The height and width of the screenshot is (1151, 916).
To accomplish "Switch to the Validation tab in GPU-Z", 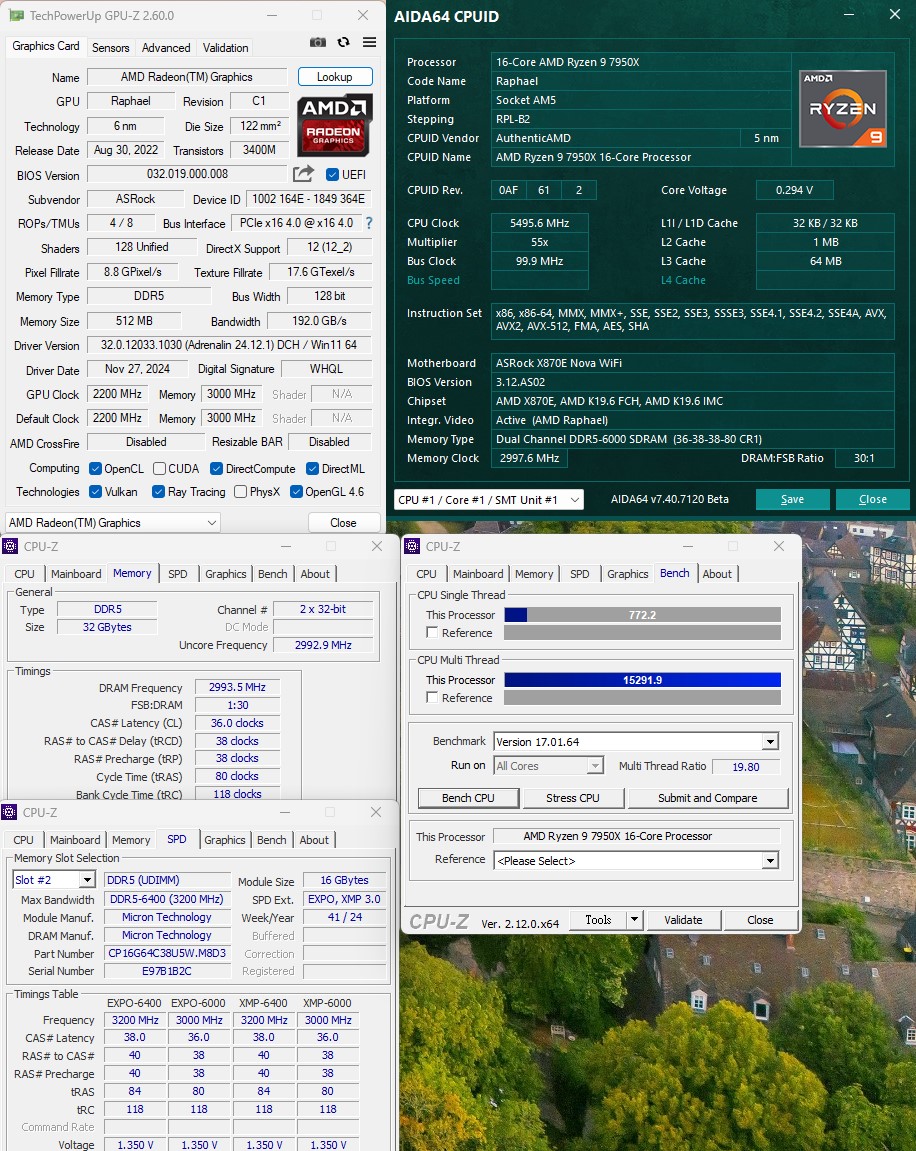I will (x=225, y=48).
